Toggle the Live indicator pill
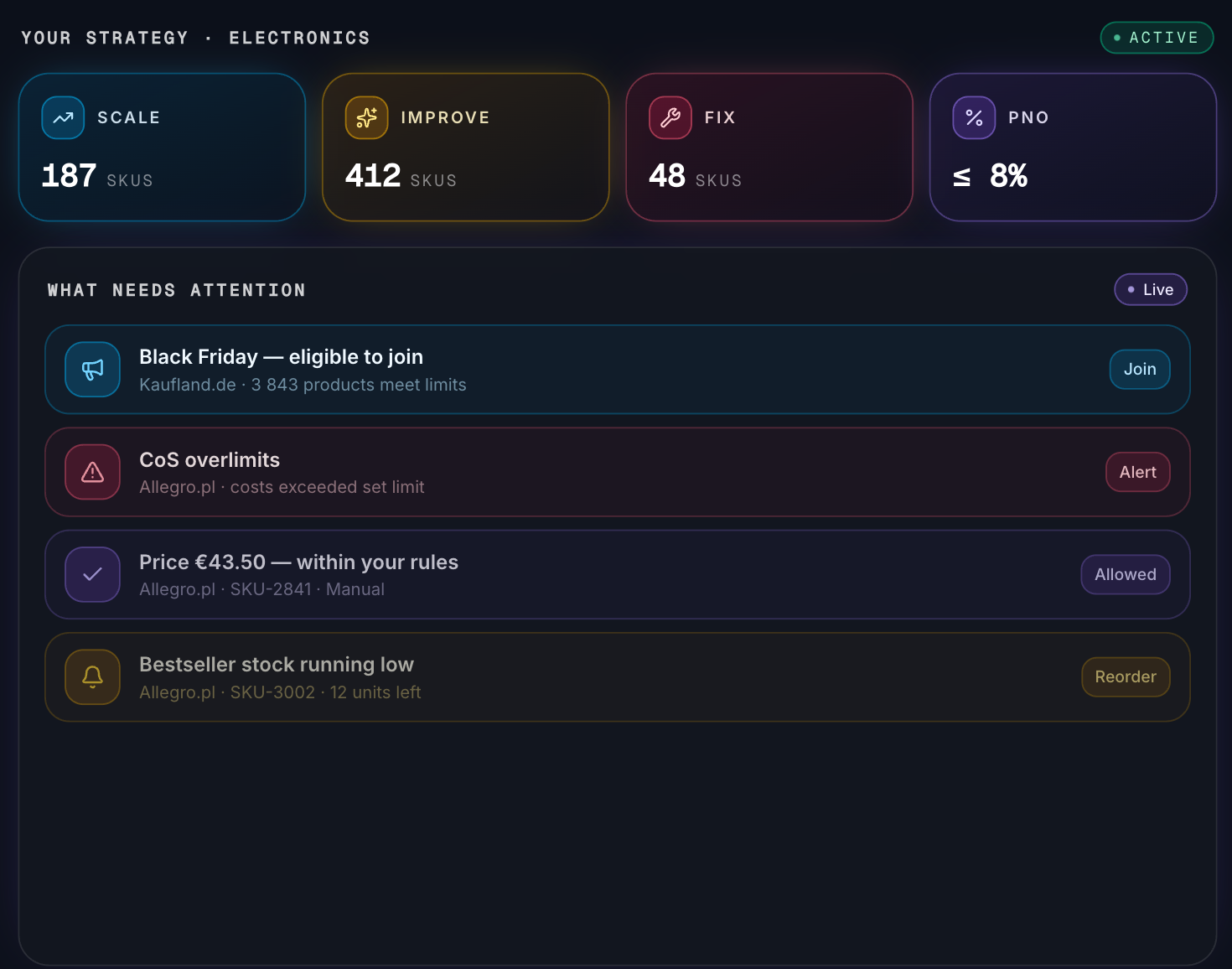Image resolution: width=1232 pixels, height=969 pixels. (x=1151, y=289)
